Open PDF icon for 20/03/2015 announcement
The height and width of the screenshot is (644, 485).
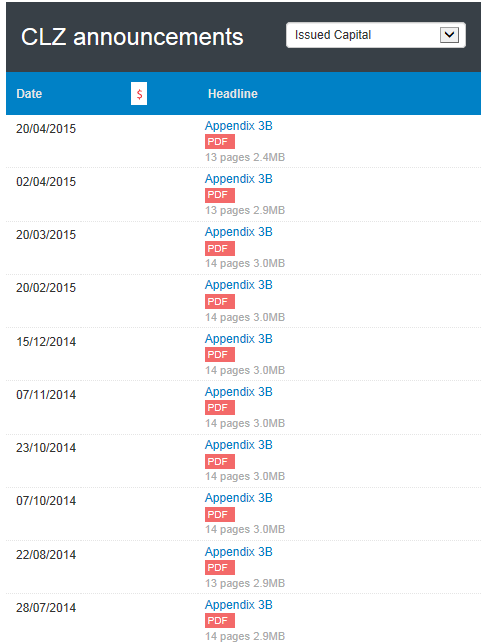coord(220,248)
